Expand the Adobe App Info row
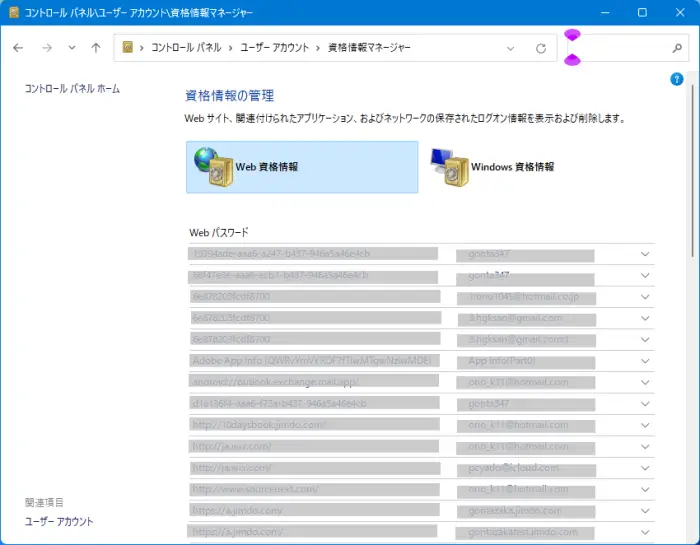This screenshot has height=545, width=700. click(645, 361)
